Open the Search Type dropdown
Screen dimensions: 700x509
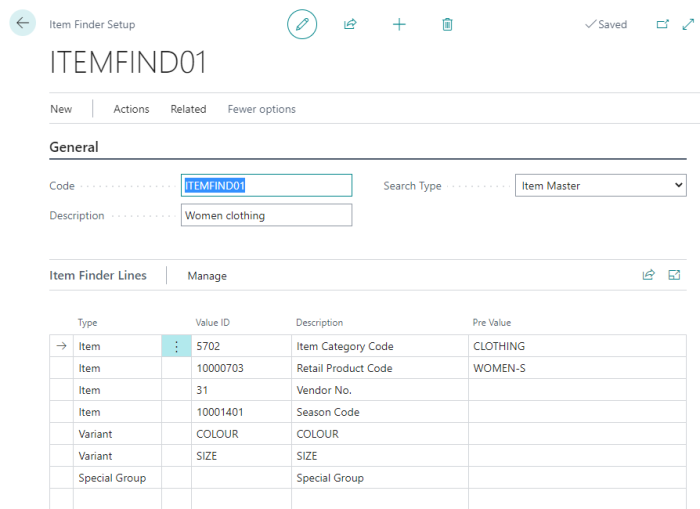[601, 186]
